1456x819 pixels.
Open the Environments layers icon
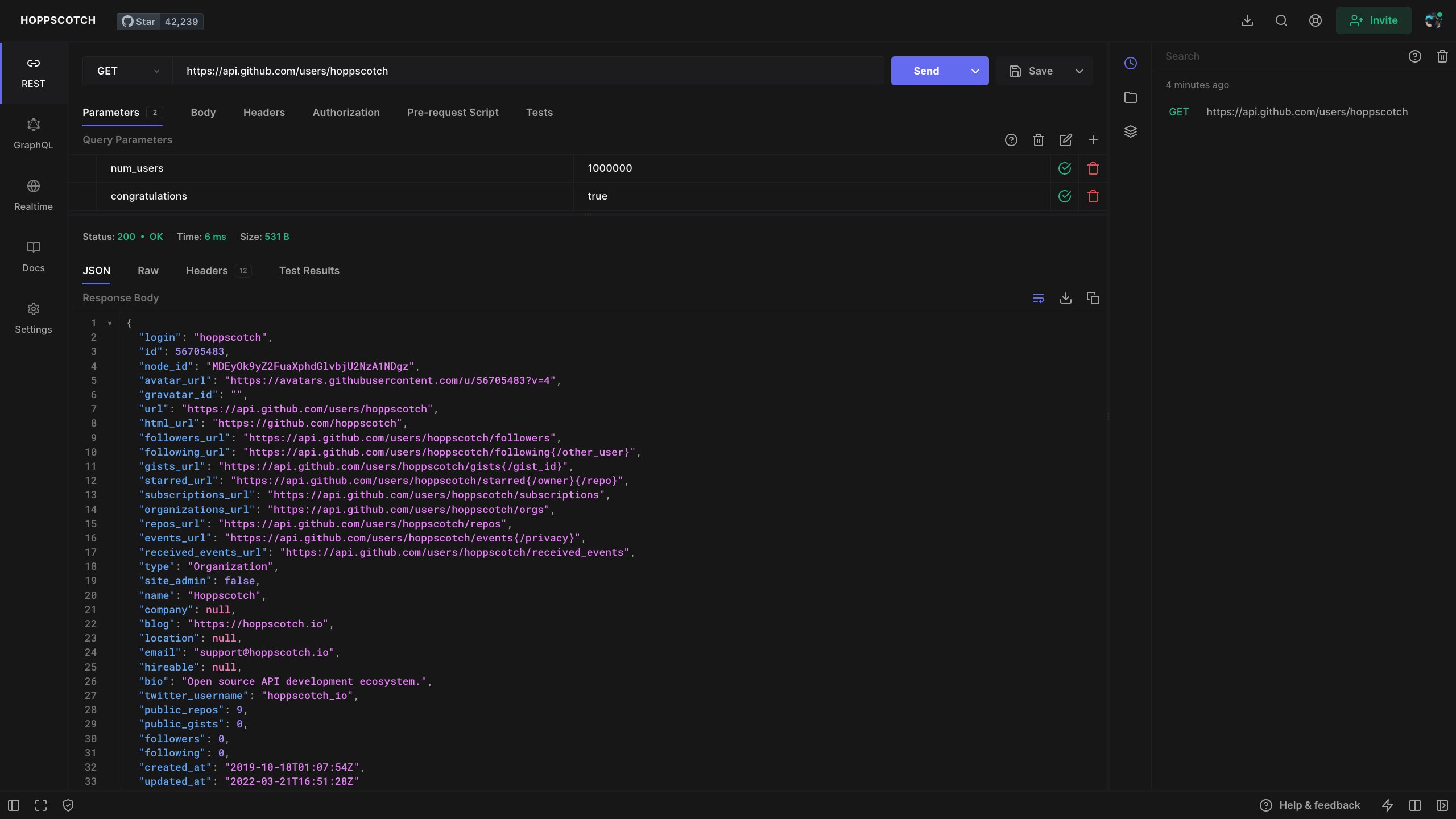pyautogui.click(x=1131, y=131)
